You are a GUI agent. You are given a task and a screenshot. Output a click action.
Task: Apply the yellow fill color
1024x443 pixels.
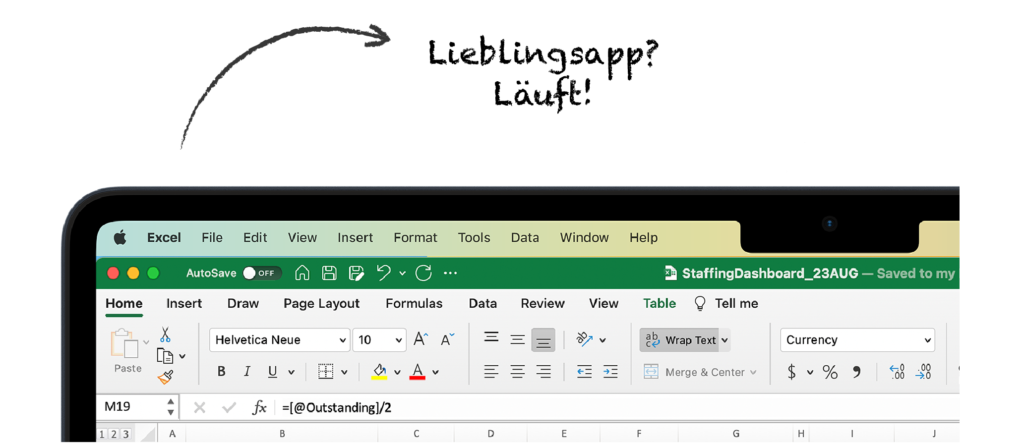(x=379, y=372)
